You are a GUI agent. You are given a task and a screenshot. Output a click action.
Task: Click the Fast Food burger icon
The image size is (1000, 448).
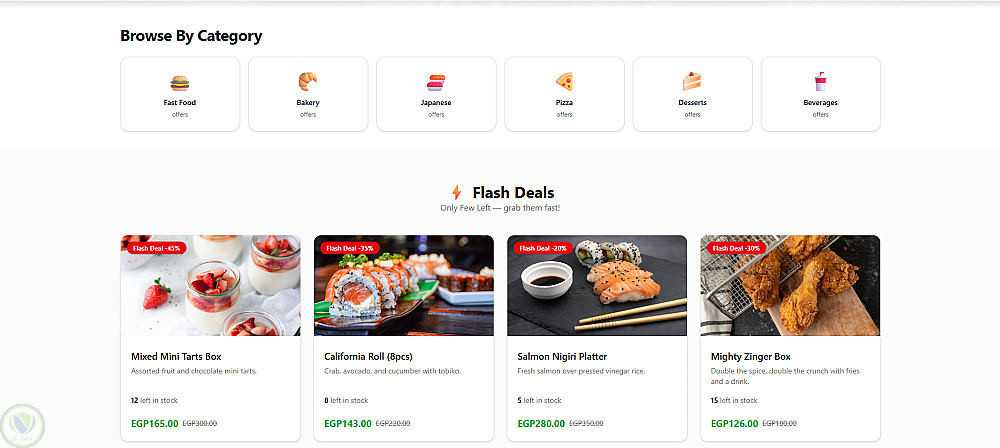180,83
